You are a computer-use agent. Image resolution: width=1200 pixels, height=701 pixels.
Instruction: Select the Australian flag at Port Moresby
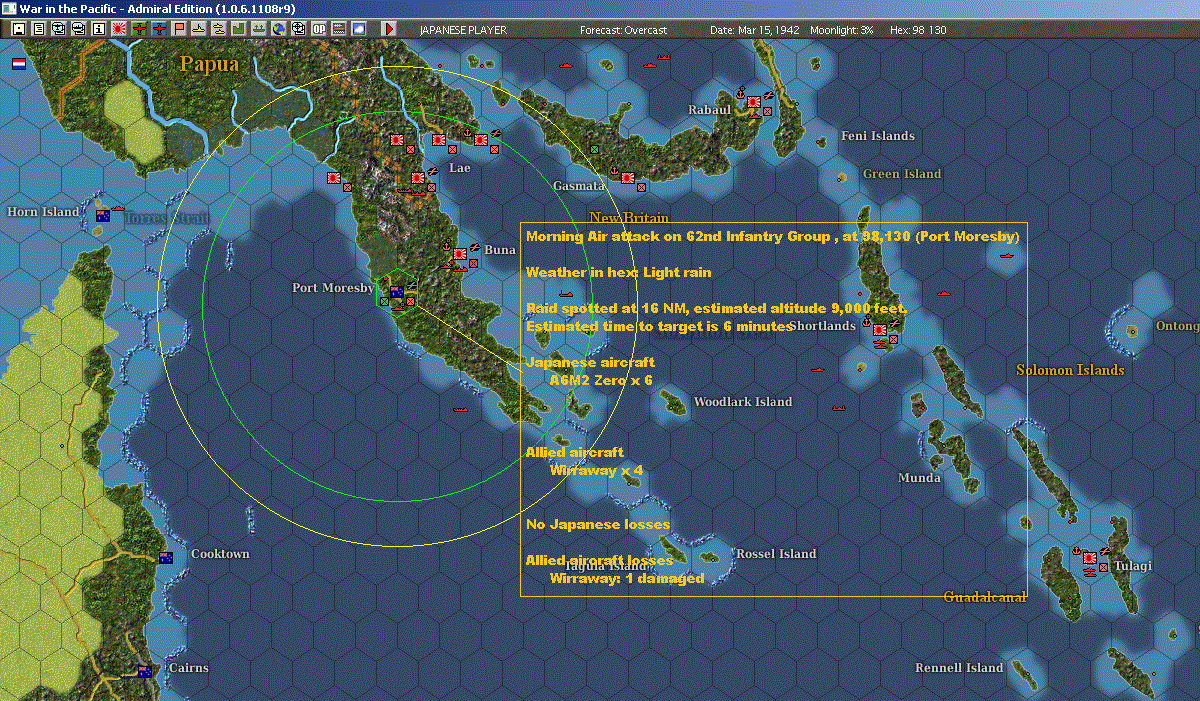point(396,292)
